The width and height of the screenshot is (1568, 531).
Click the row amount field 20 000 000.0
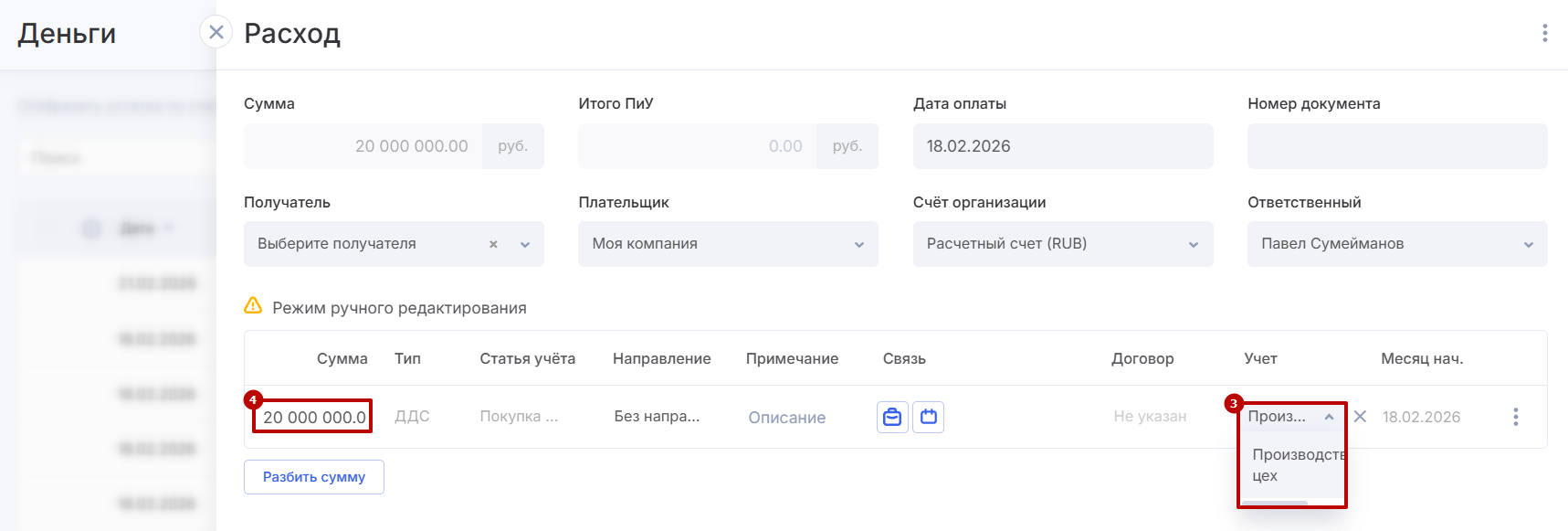pos(313,418)
